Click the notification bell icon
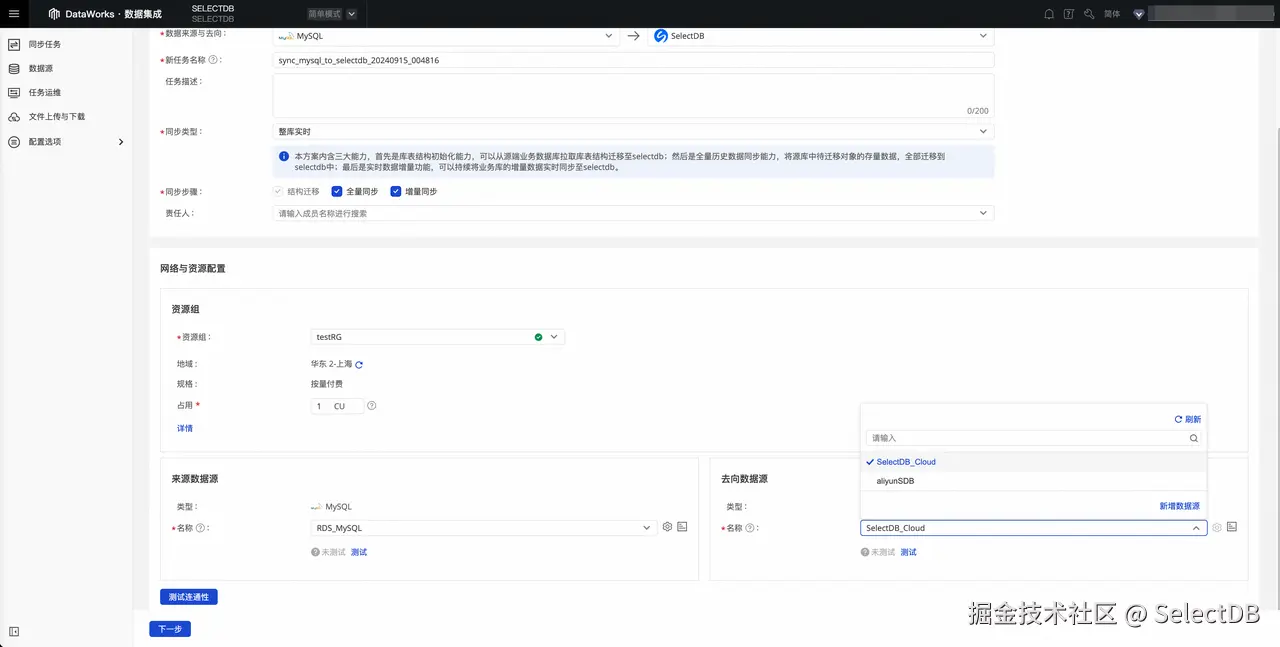The height and width of the screenshot is (647, 1280). 1050,13
